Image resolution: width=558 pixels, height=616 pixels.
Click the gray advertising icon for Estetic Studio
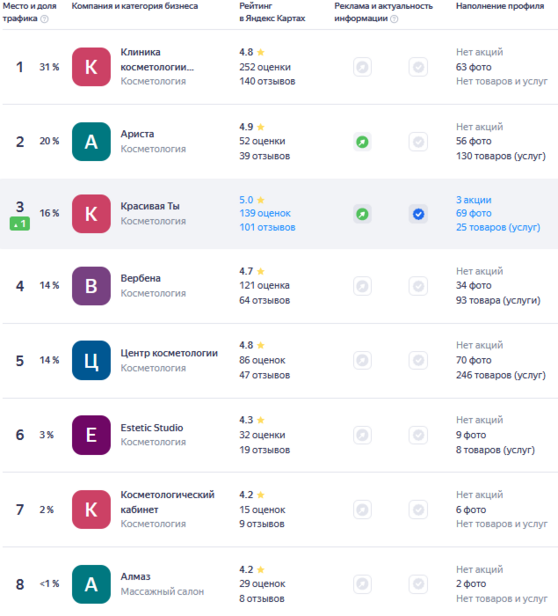[x=362, y=435]
